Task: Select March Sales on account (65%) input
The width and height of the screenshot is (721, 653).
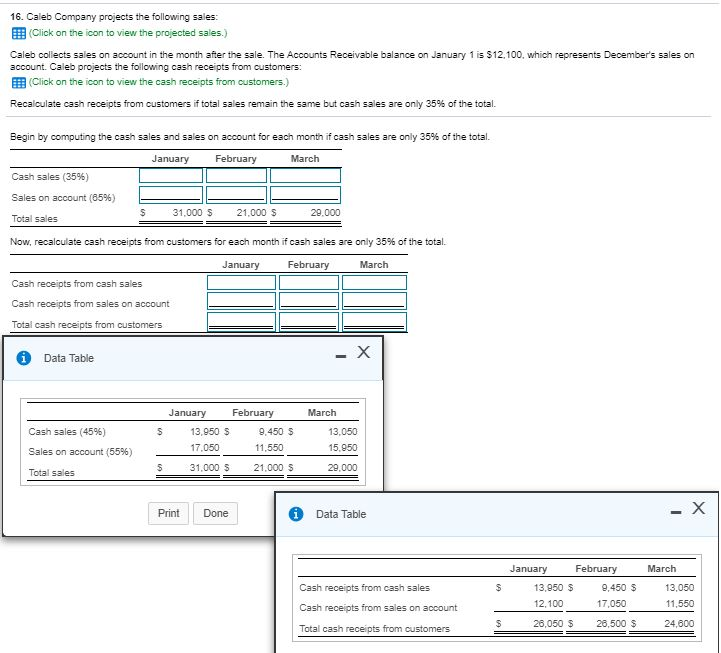Action: (307, 195)
